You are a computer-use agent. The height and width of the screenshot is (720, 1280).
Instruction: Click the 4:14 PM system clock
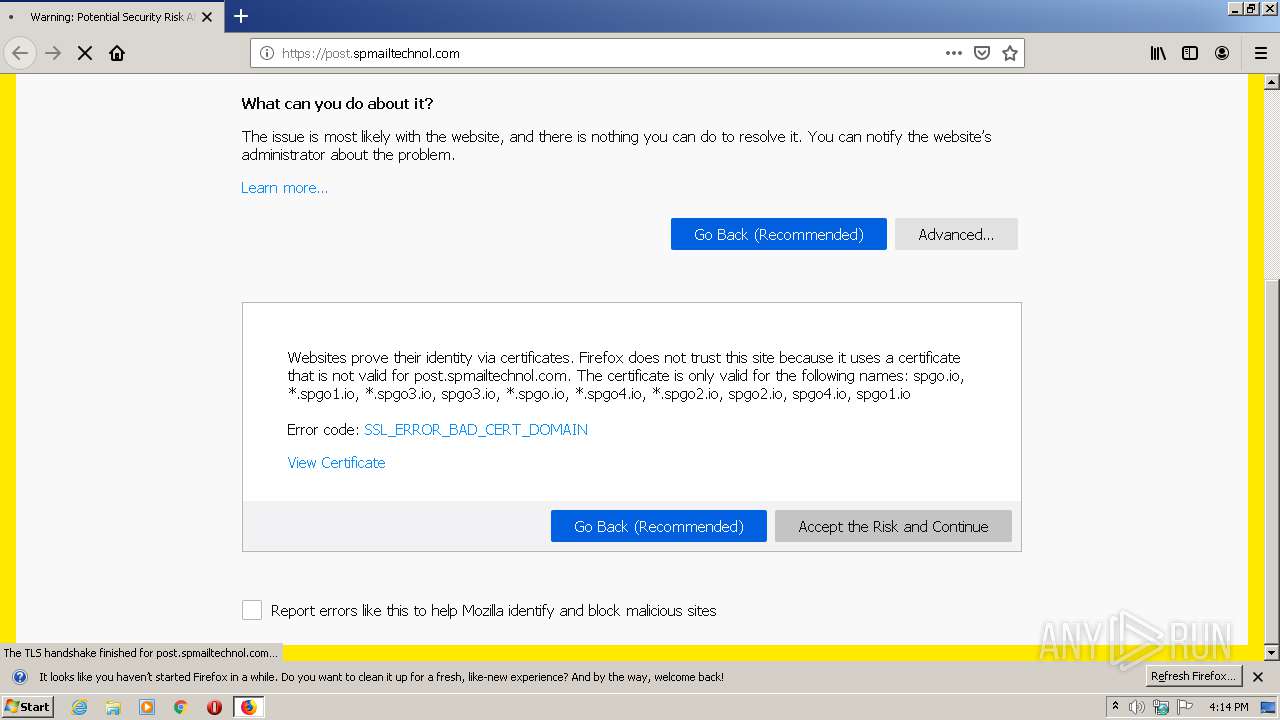coord(1228,707)
